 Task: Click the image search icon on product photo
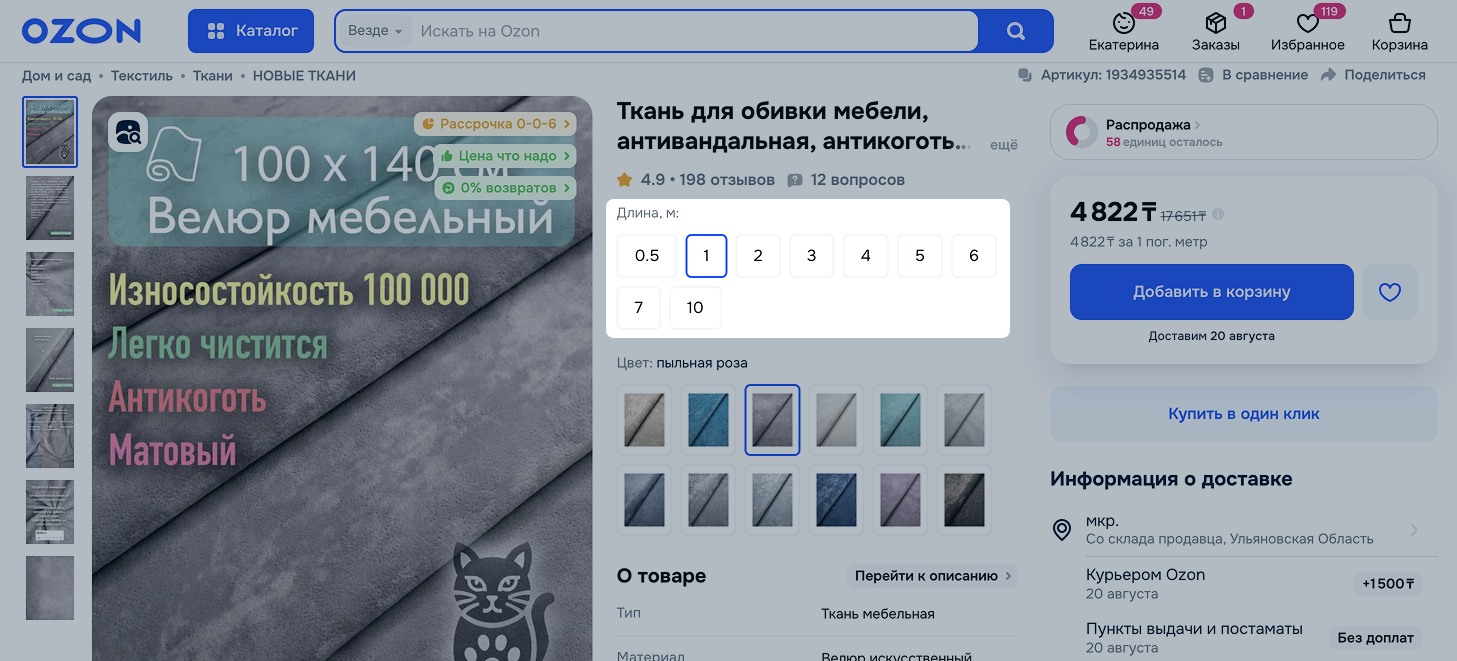point(129,132)
